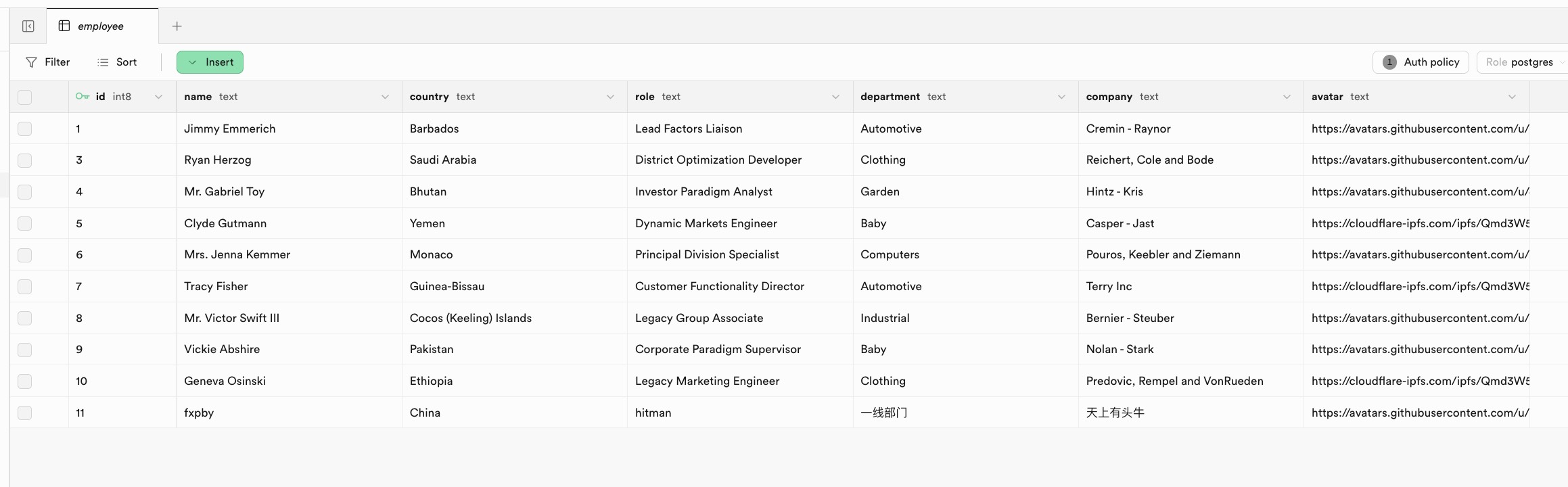The width and height of the screenshot is (1568, 487).
Task: Open the name column dropdown menu
Action: (x=385, y=97)
